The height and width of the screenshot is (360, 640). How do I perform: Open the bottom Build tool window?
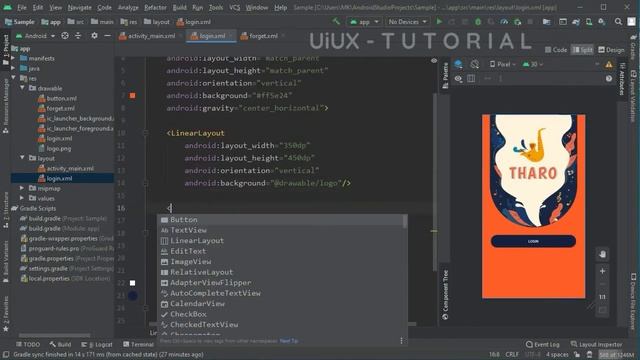pos(60,344)
